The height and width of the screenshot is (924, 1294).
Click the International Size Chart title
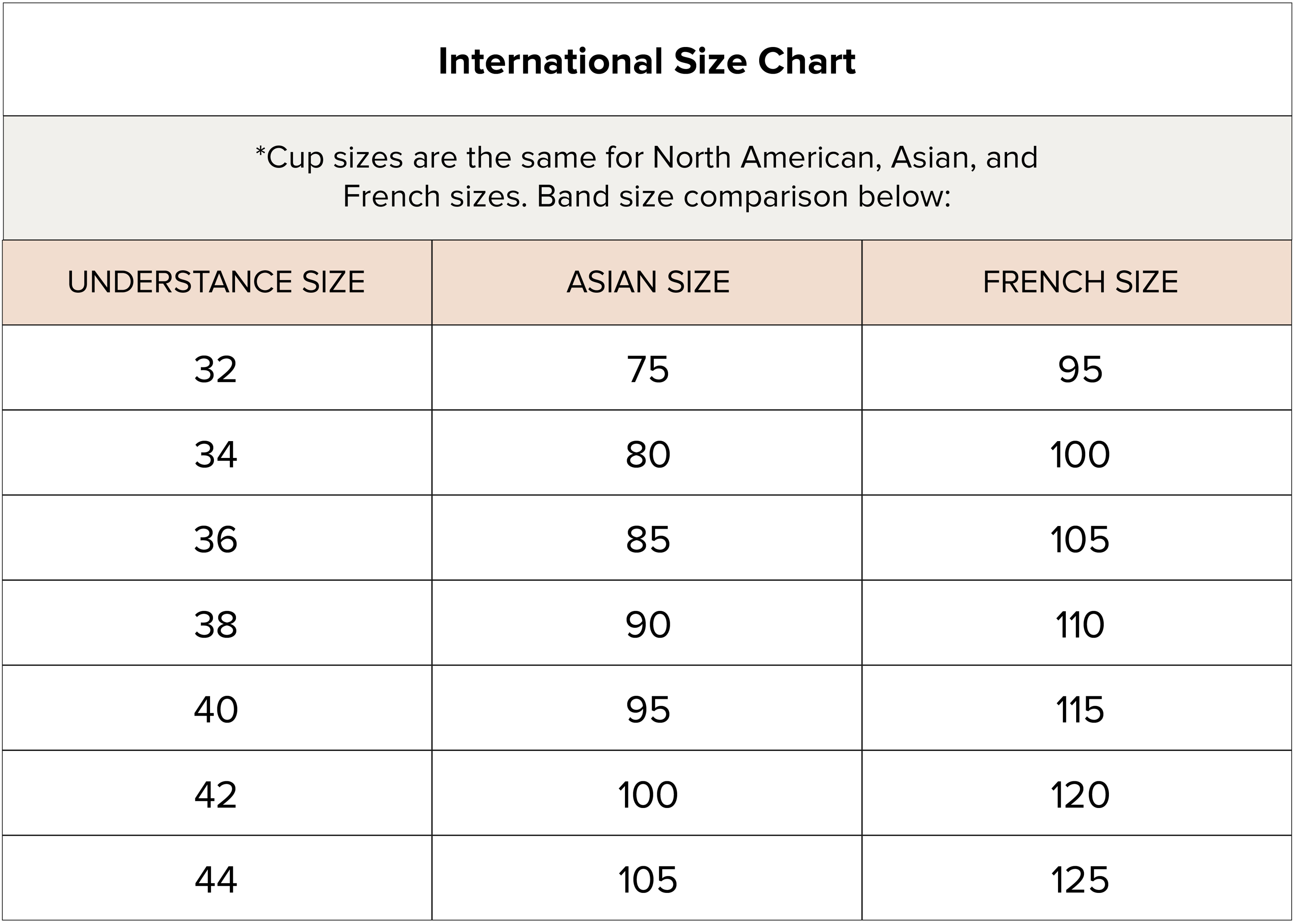[x=647, y=61]
